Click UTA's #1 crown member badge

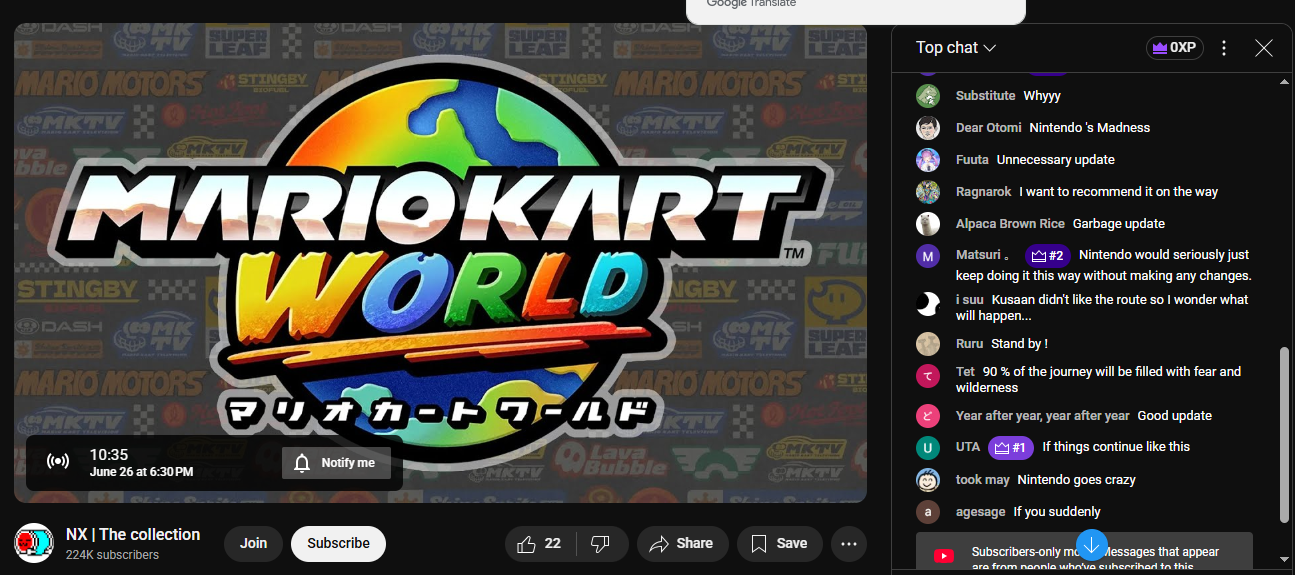1011,447
